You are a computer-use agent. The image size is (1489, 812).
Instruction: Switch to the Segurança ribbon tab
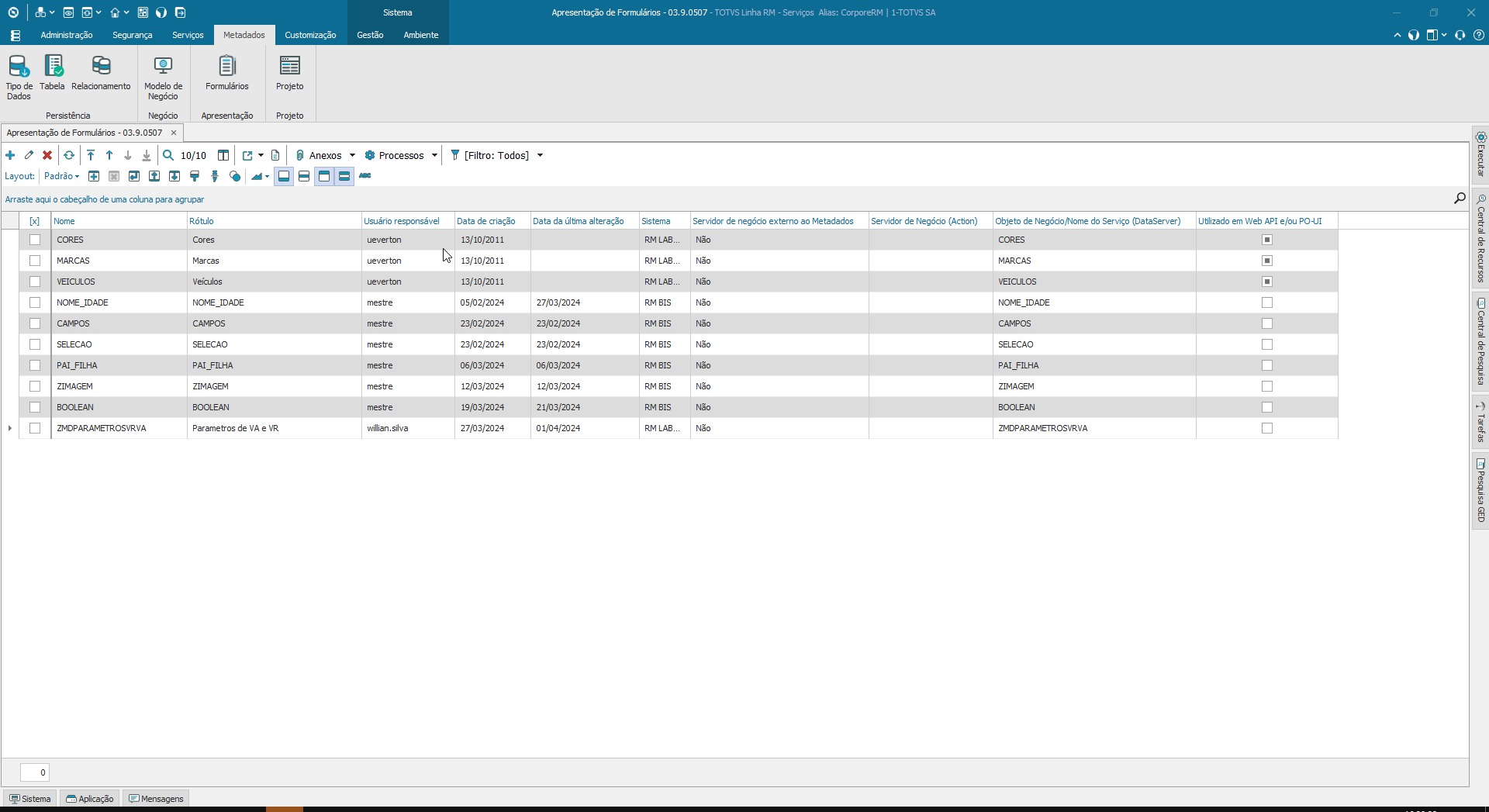click(x=132, y=35)
